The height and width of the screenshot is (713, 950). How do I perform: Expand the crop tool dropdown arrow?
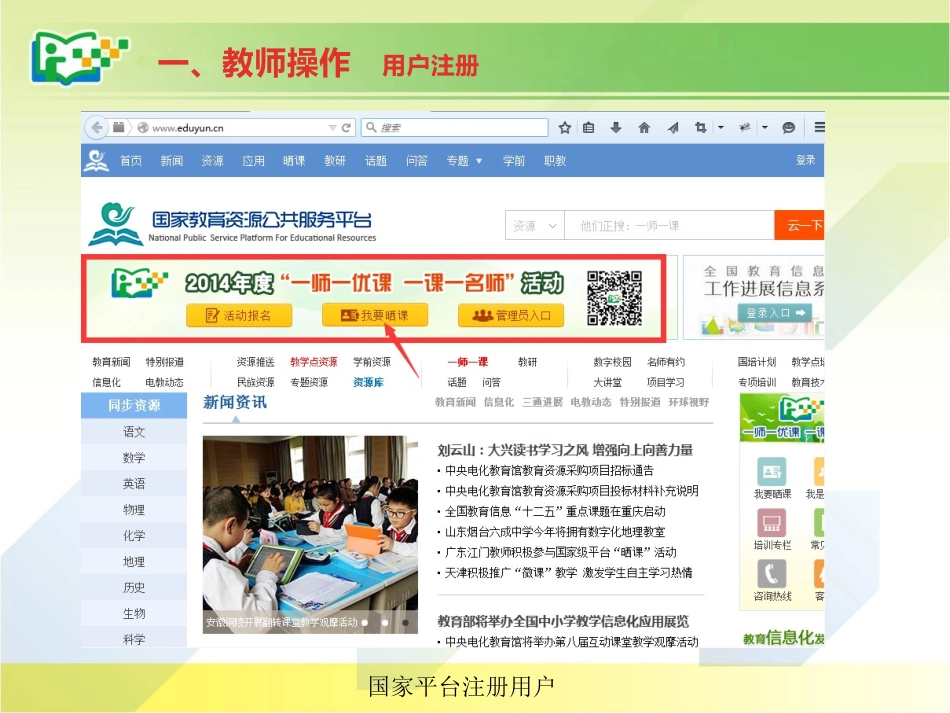point(720,127)
